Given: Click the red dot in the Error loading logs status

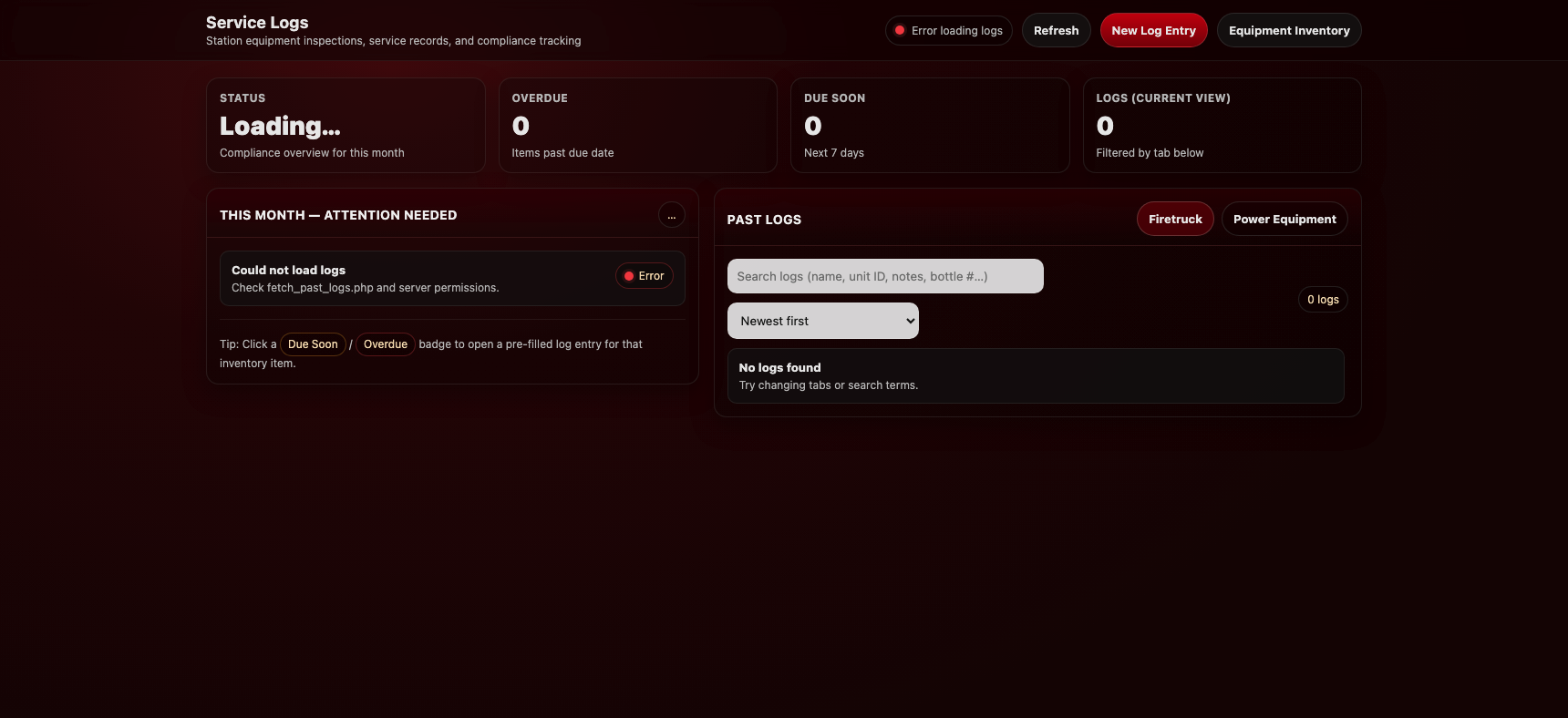Looking at the screenshot, I should pos(900,30).
